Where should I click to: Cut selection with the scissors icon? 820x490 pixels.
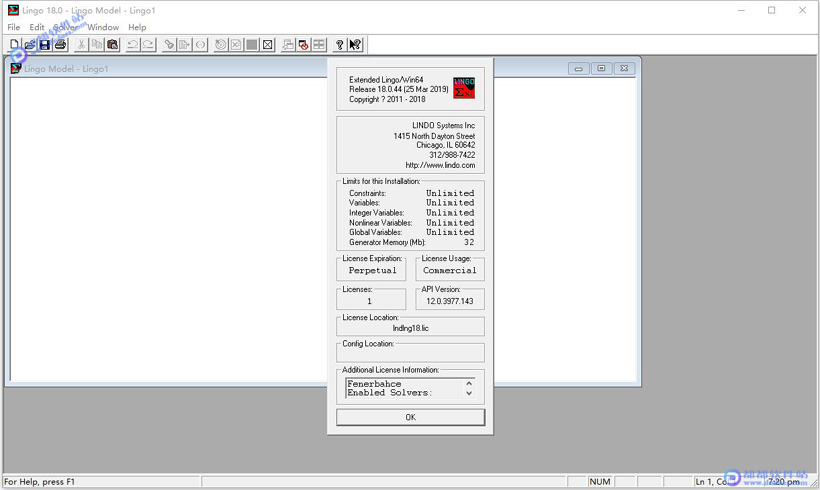(x=81, y=45)
